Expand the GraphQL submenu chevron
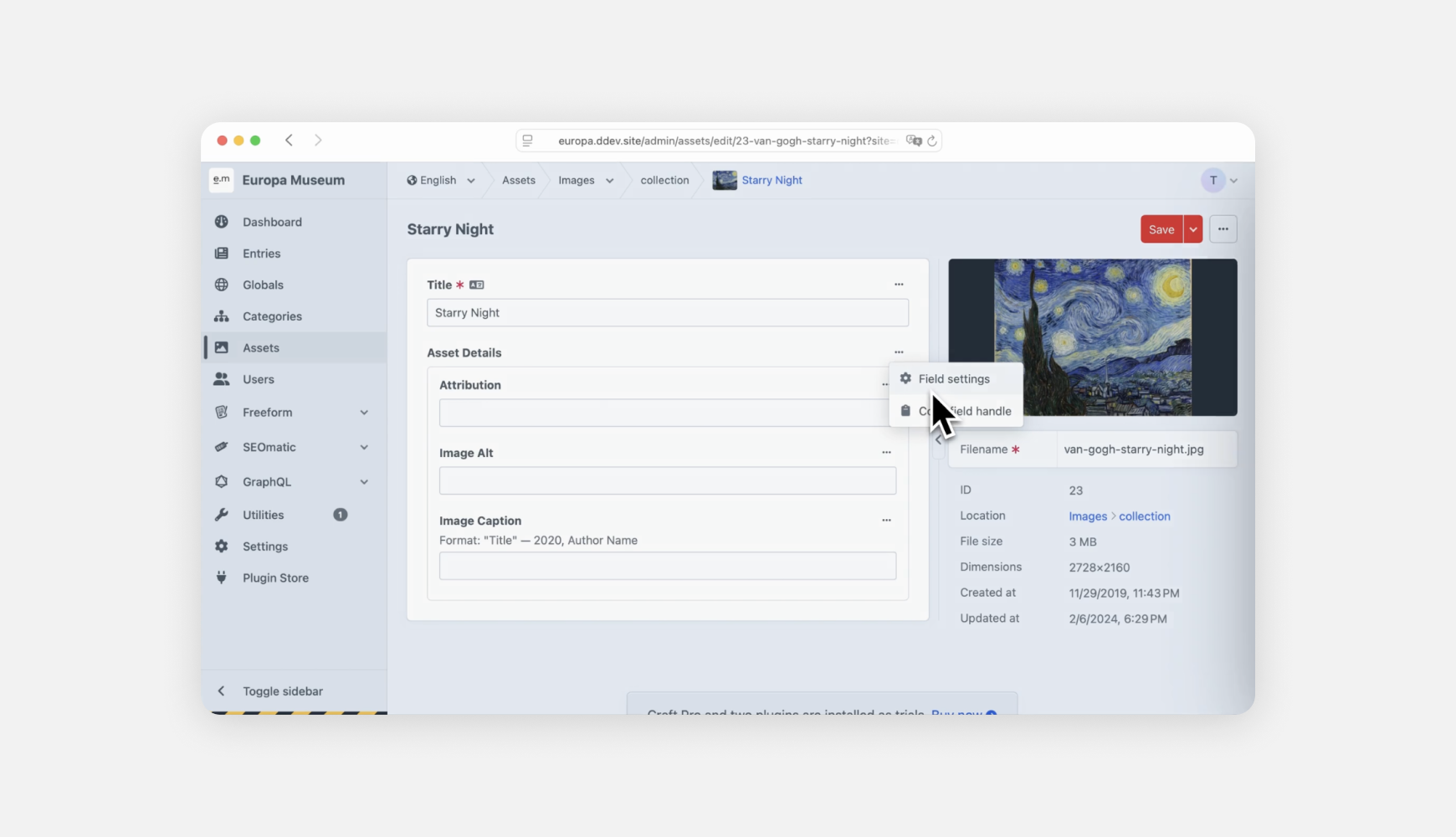1456x837 pixels. pyautogui.click(x=364, y=482)
